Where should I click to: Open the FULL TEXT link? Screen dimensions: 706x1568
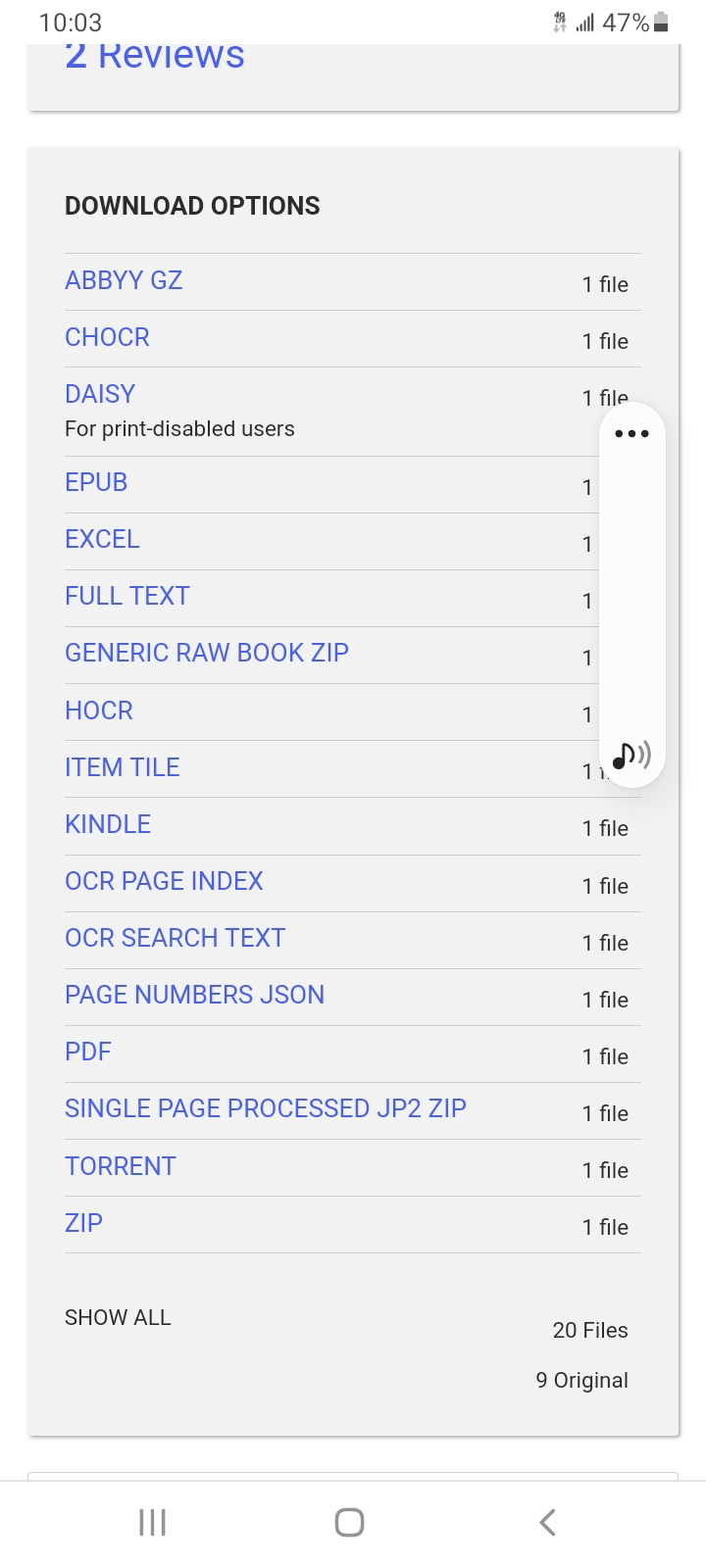(127, 596)
